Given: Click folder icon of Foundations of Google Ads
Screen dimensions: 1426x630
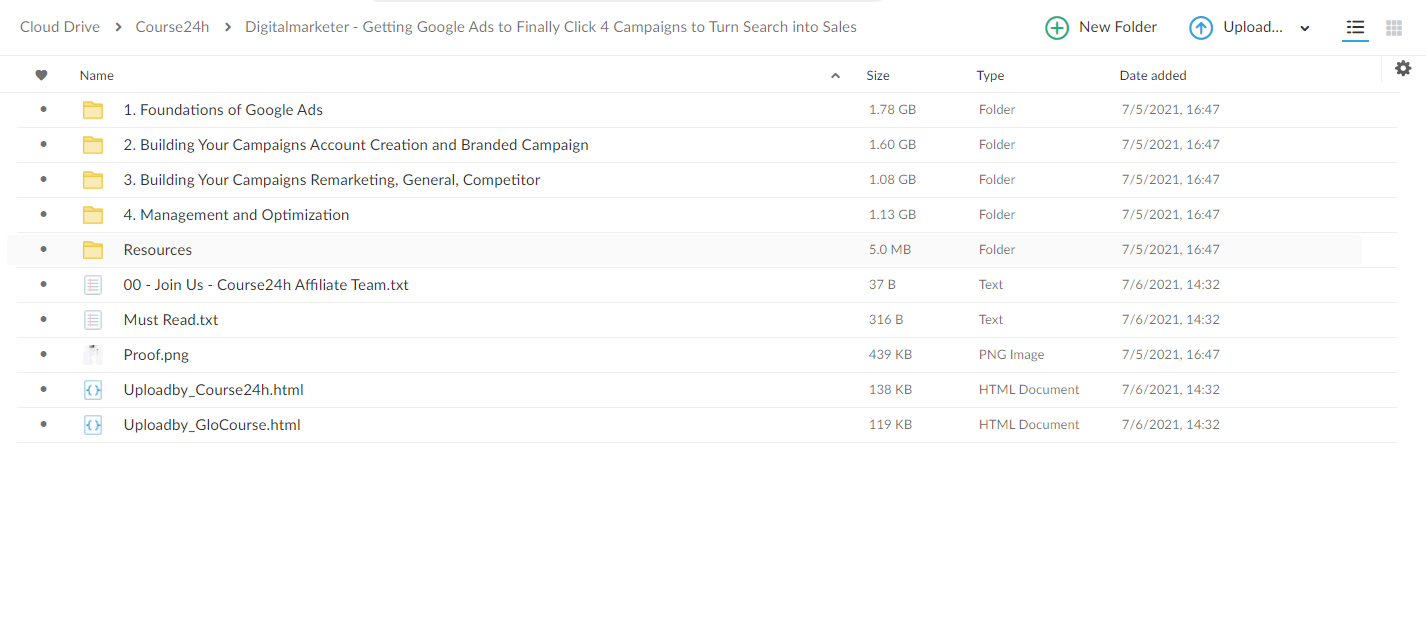Looking at the screenshot, I should (x=93, y=110).
